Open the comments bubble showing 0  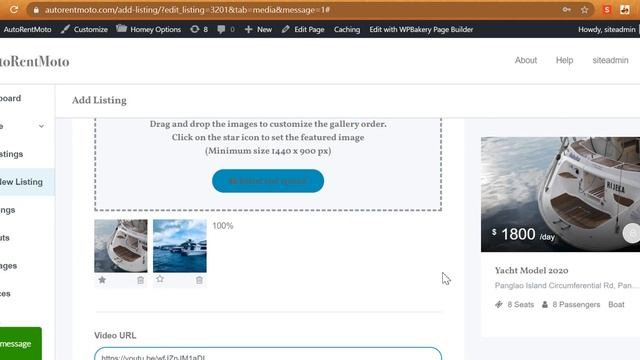(x=226, y=29)
